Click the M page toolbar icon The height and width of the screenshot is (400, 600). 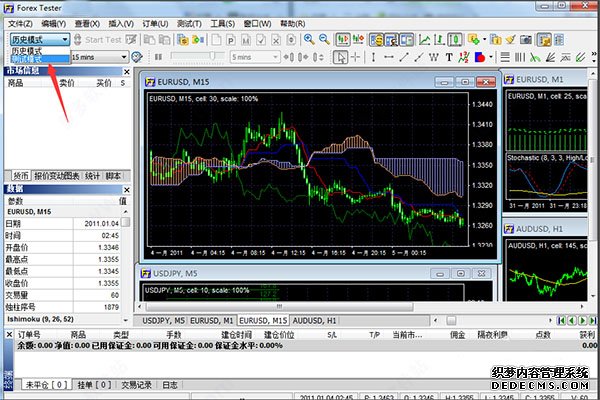coord(246,40)
